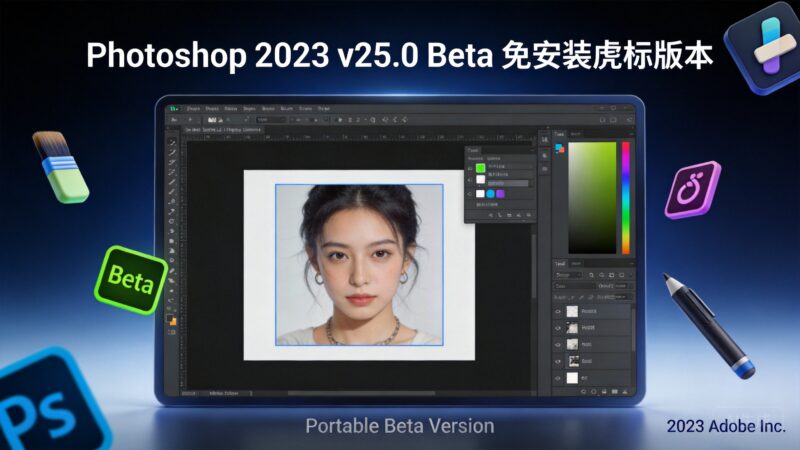Select the purple swatch in floating panel
Viewport: 800px width, 450px height.
[x=500, y=193]
